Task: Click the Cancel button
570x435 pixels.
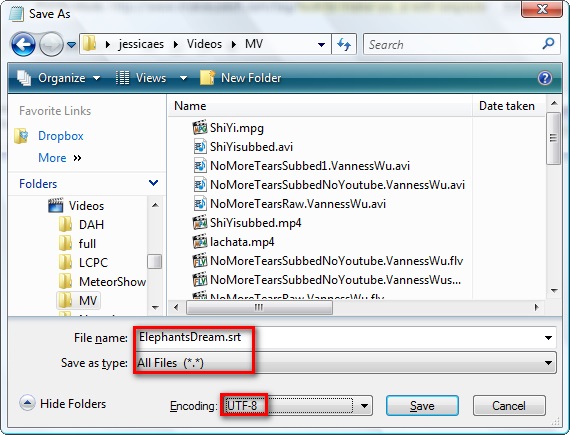Action: (x=509, y=406)
